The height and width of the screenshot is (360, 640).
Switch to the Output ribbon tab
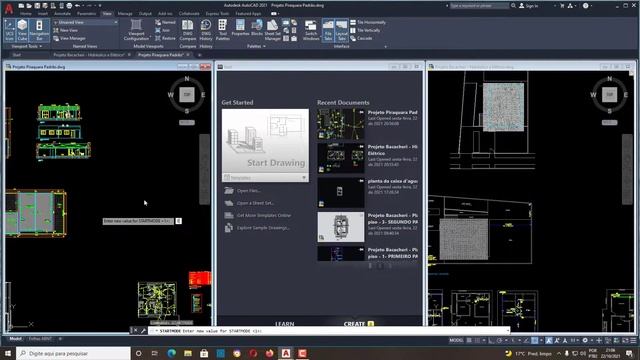[x=145, y=13]
